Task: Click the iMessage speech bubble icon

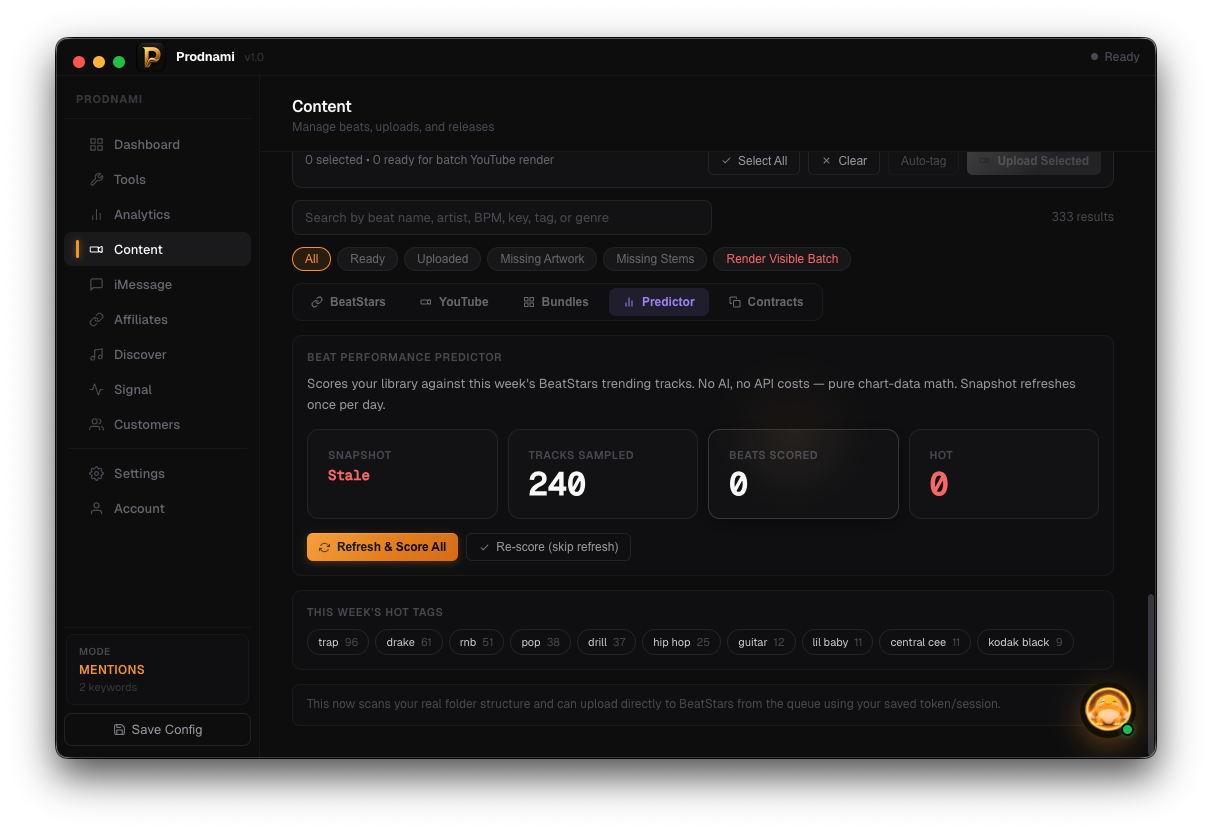Action: 96,285
